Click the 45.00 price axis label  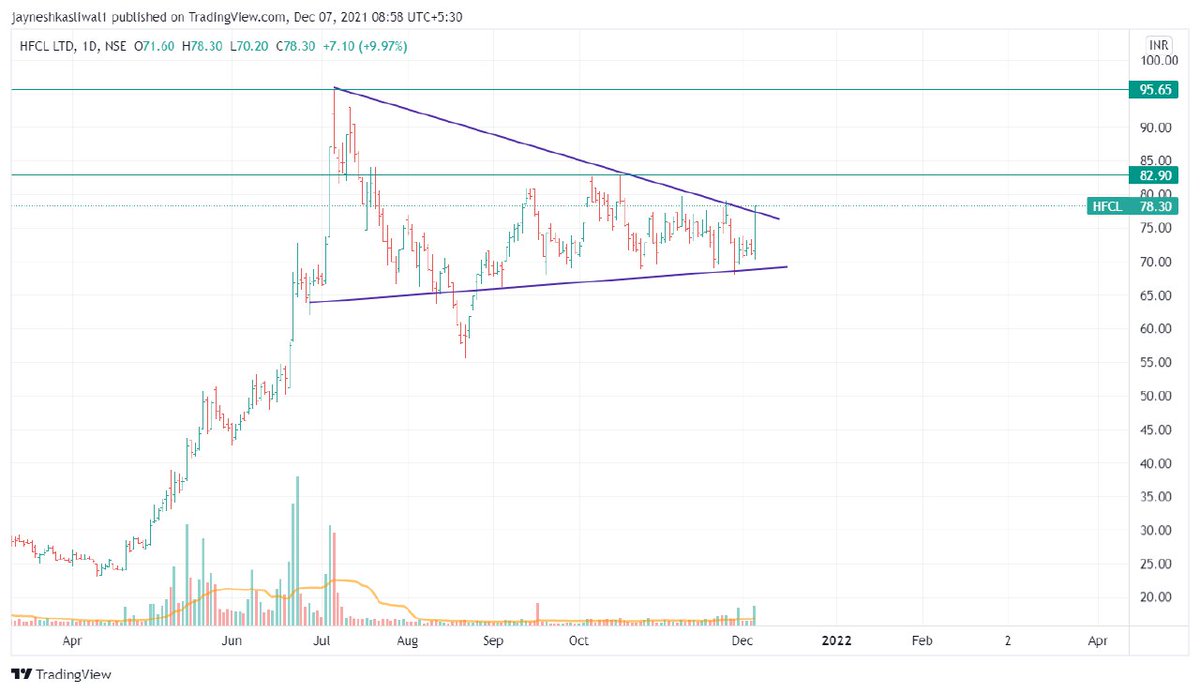(x=1158, y=430)
